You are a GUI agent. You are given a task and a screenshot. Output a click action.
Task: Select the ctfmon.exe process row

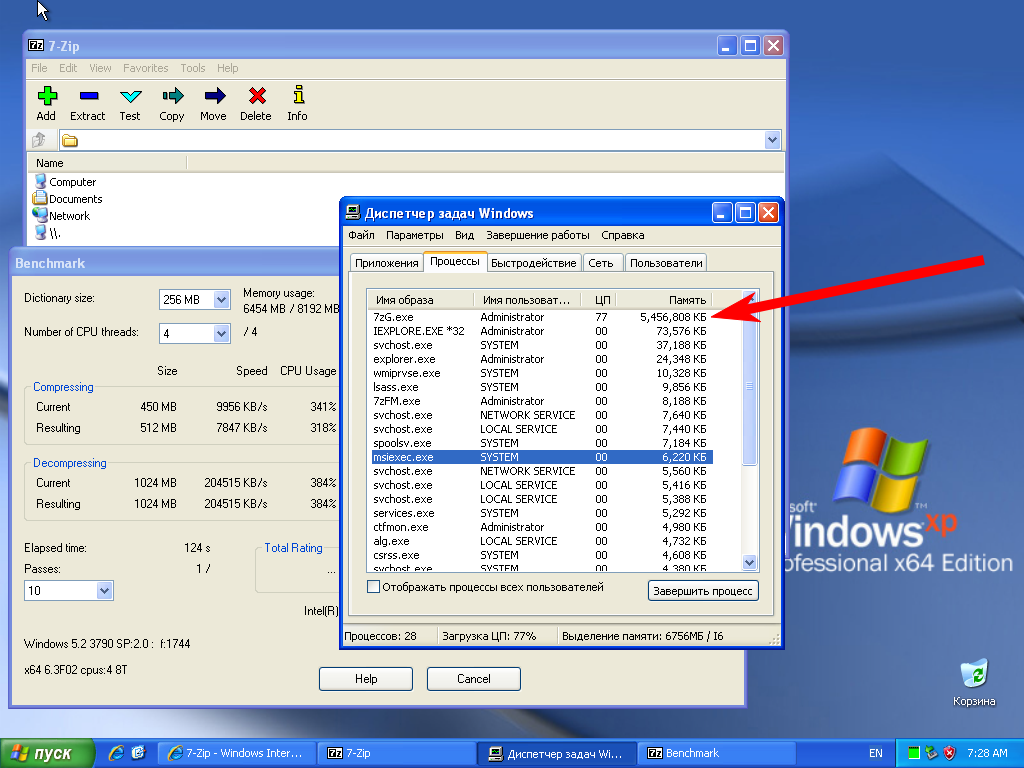pos(542,527)
